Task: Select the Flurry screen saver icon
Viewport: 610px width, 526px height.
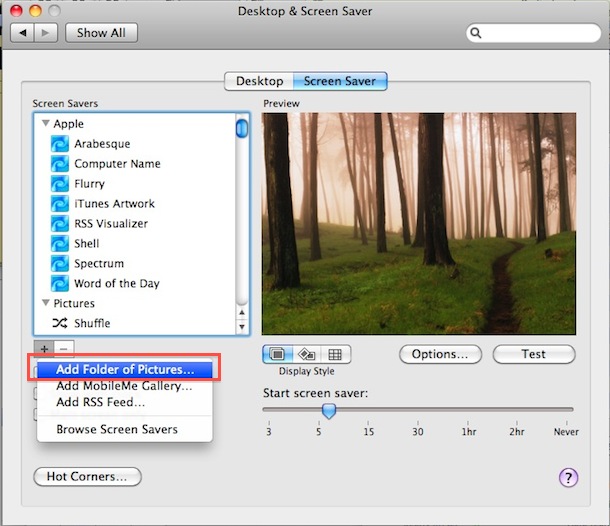Action: (60, 184)
